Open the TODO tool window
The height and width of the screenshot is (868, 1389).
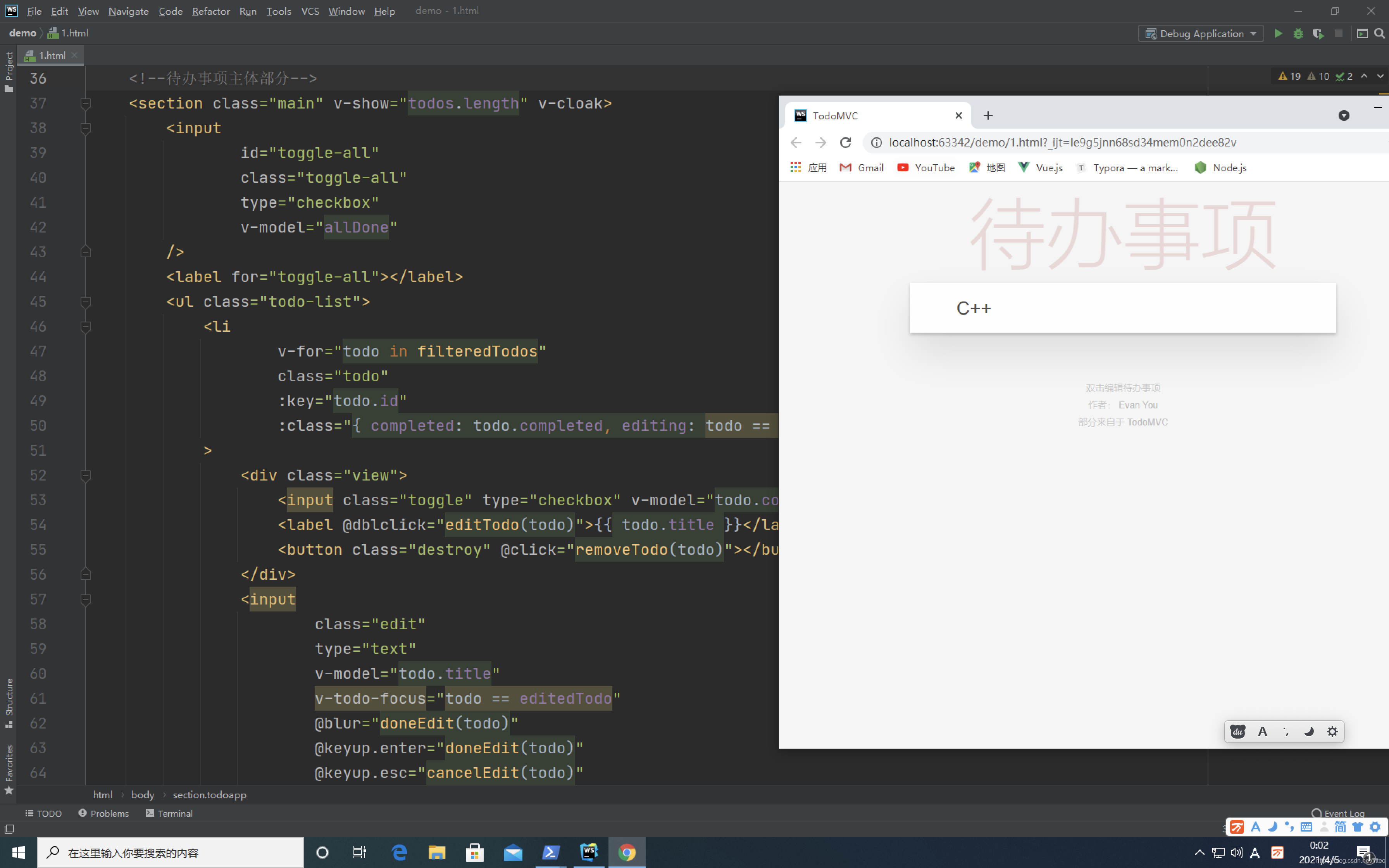click(x=44, y=813)
